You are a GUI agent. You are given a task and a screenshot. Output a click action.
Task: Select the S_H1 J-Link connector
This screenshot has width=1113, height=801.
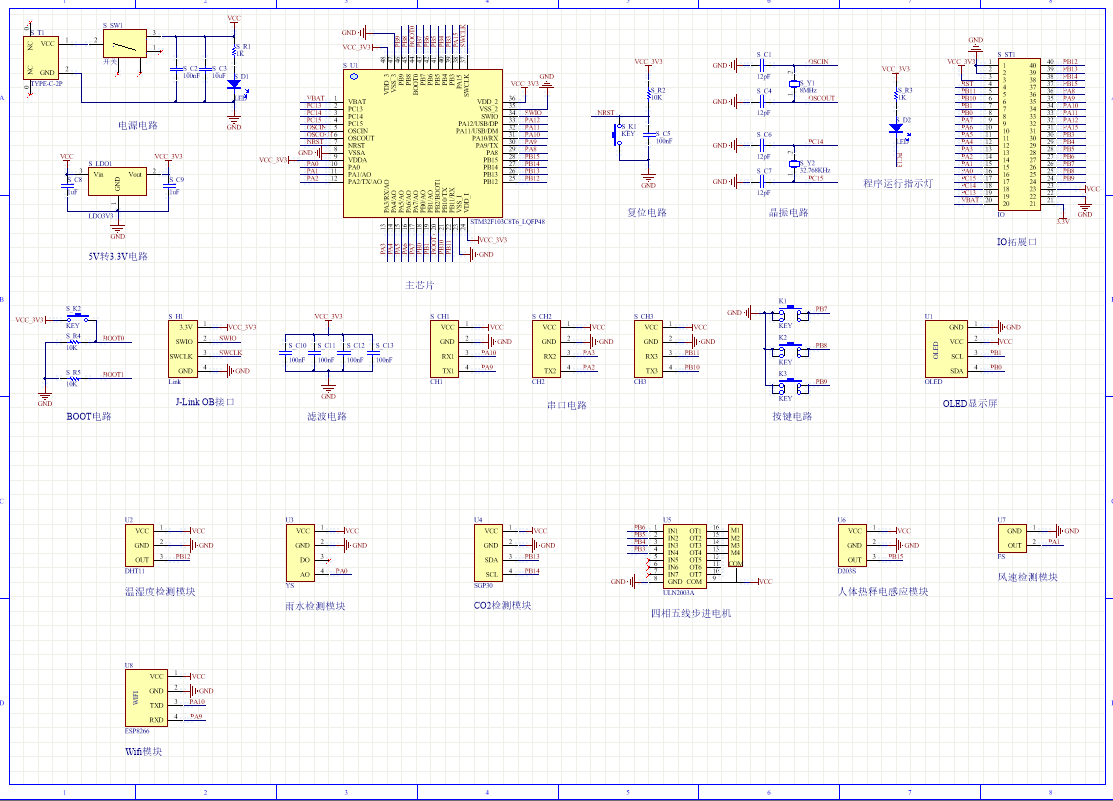pyautogui.click(x=183, y=349)
